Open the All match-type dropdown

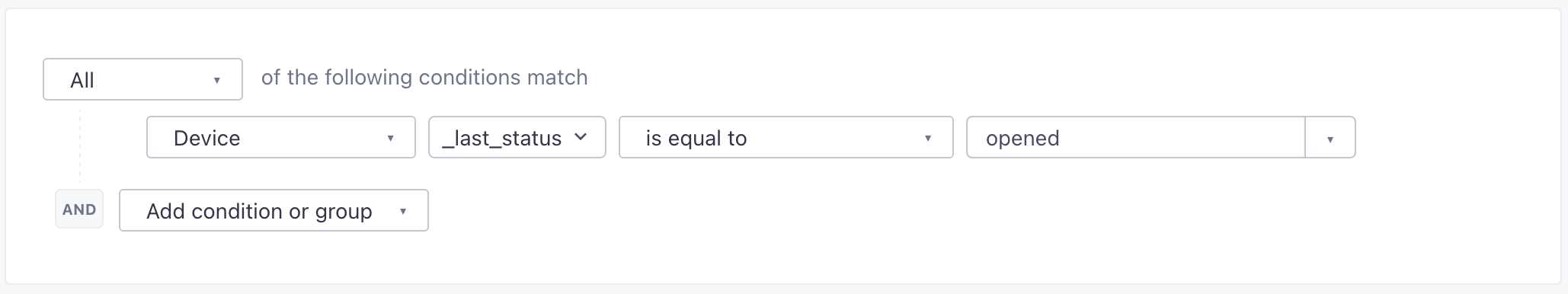pos(142,79)
